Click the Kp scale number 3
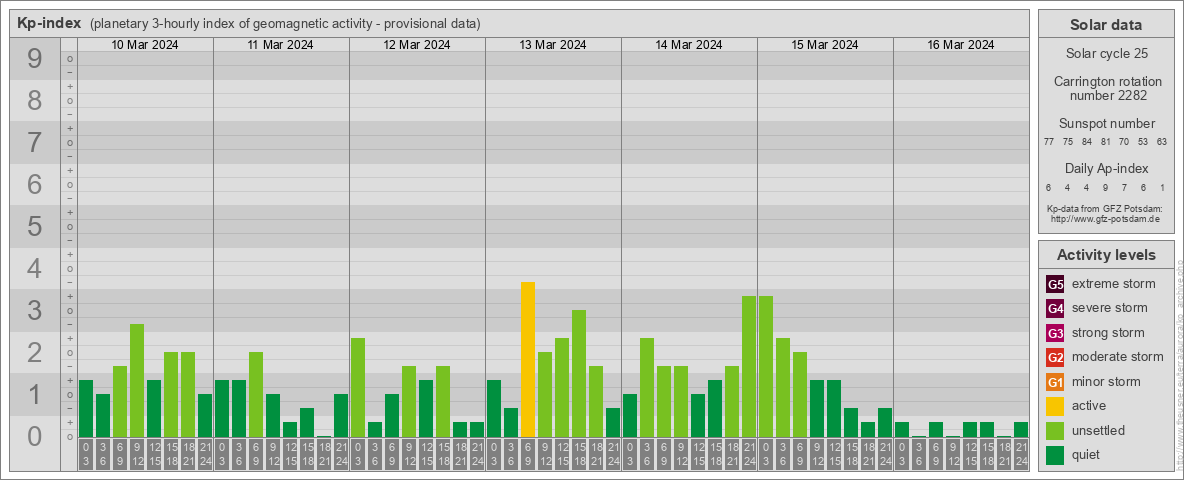 click(35, 310)
